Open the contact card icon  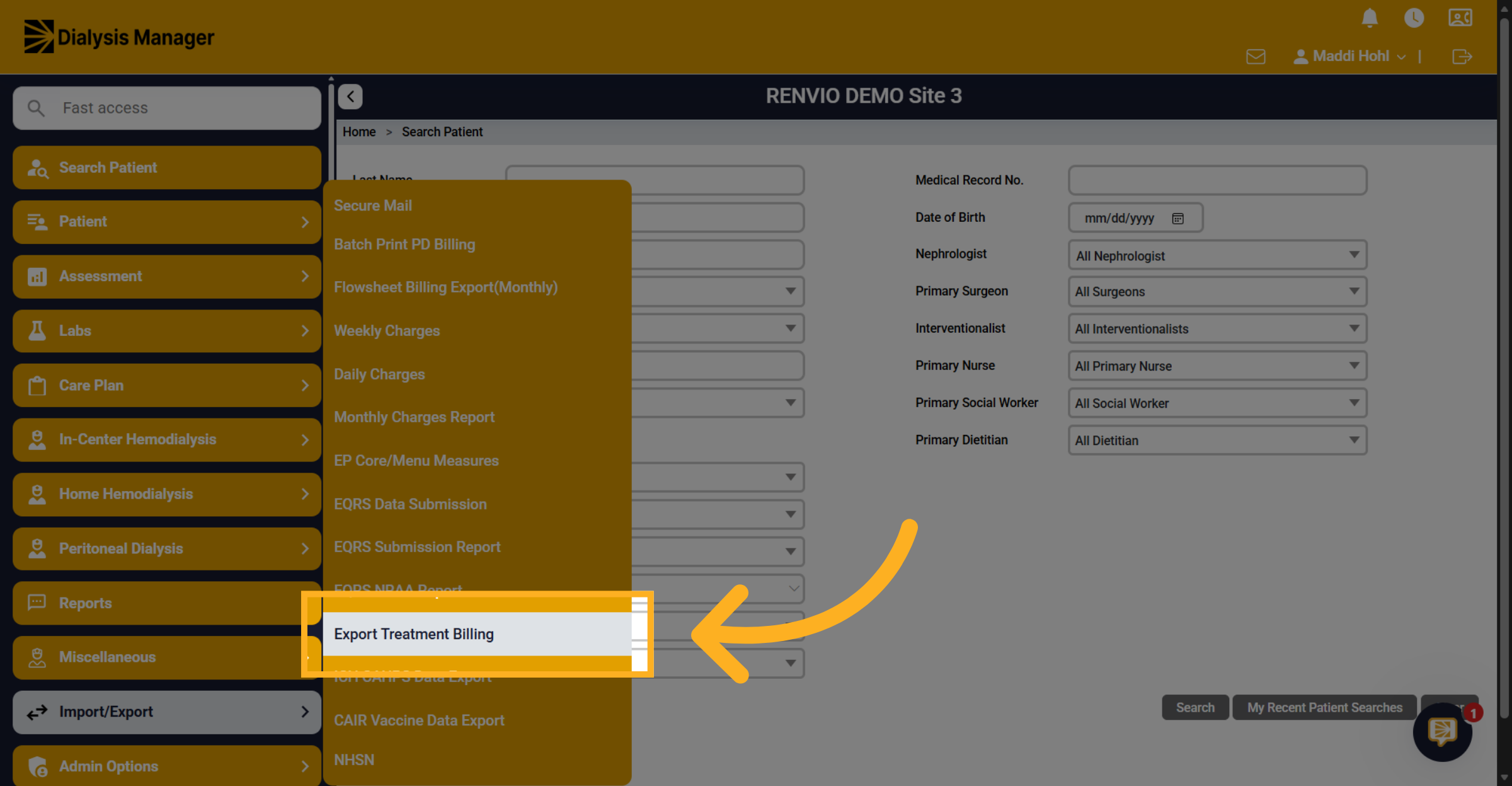(x=1460, y=18)
